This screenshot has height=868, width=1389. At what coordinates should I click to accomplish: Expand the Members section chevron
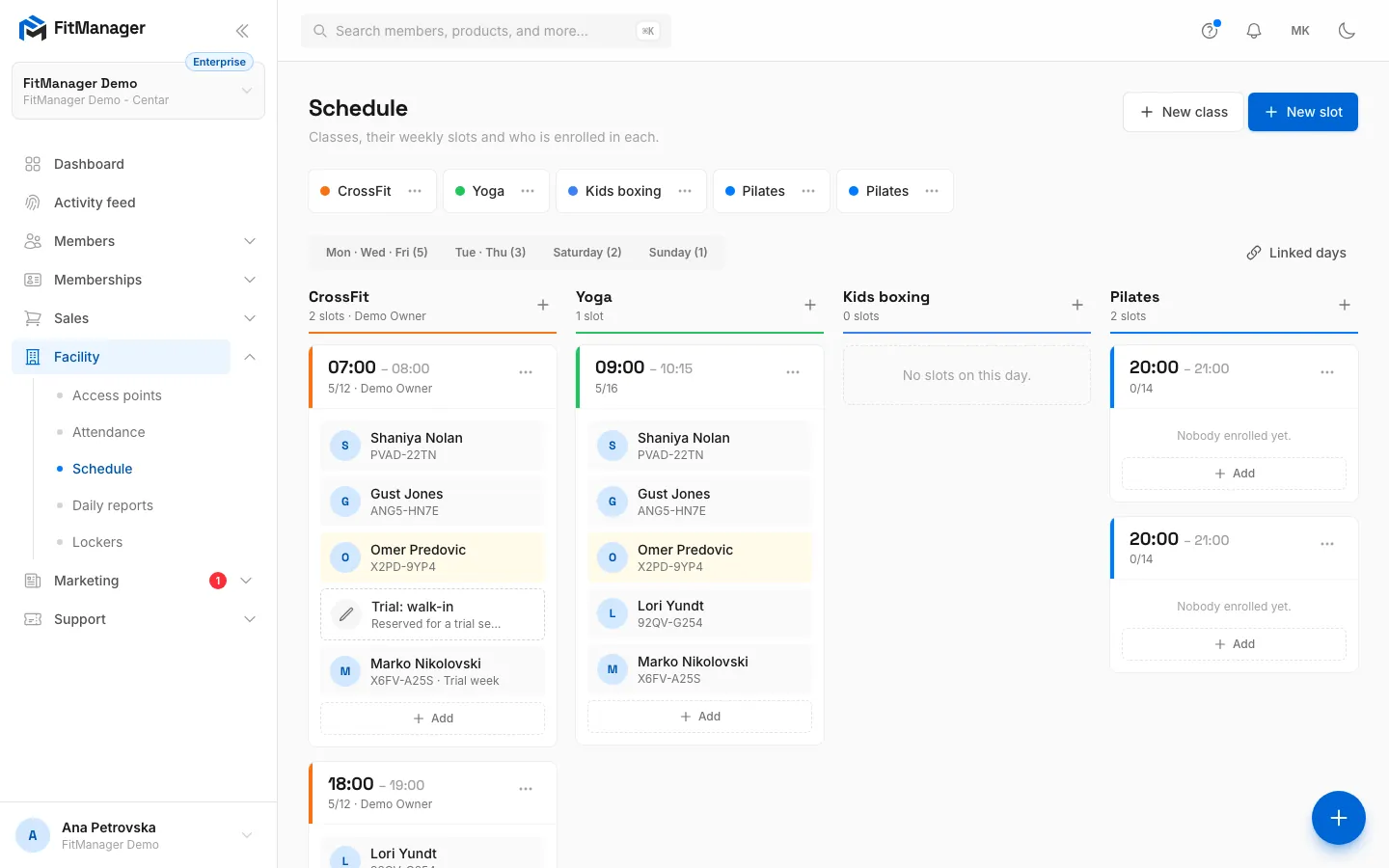250,241
